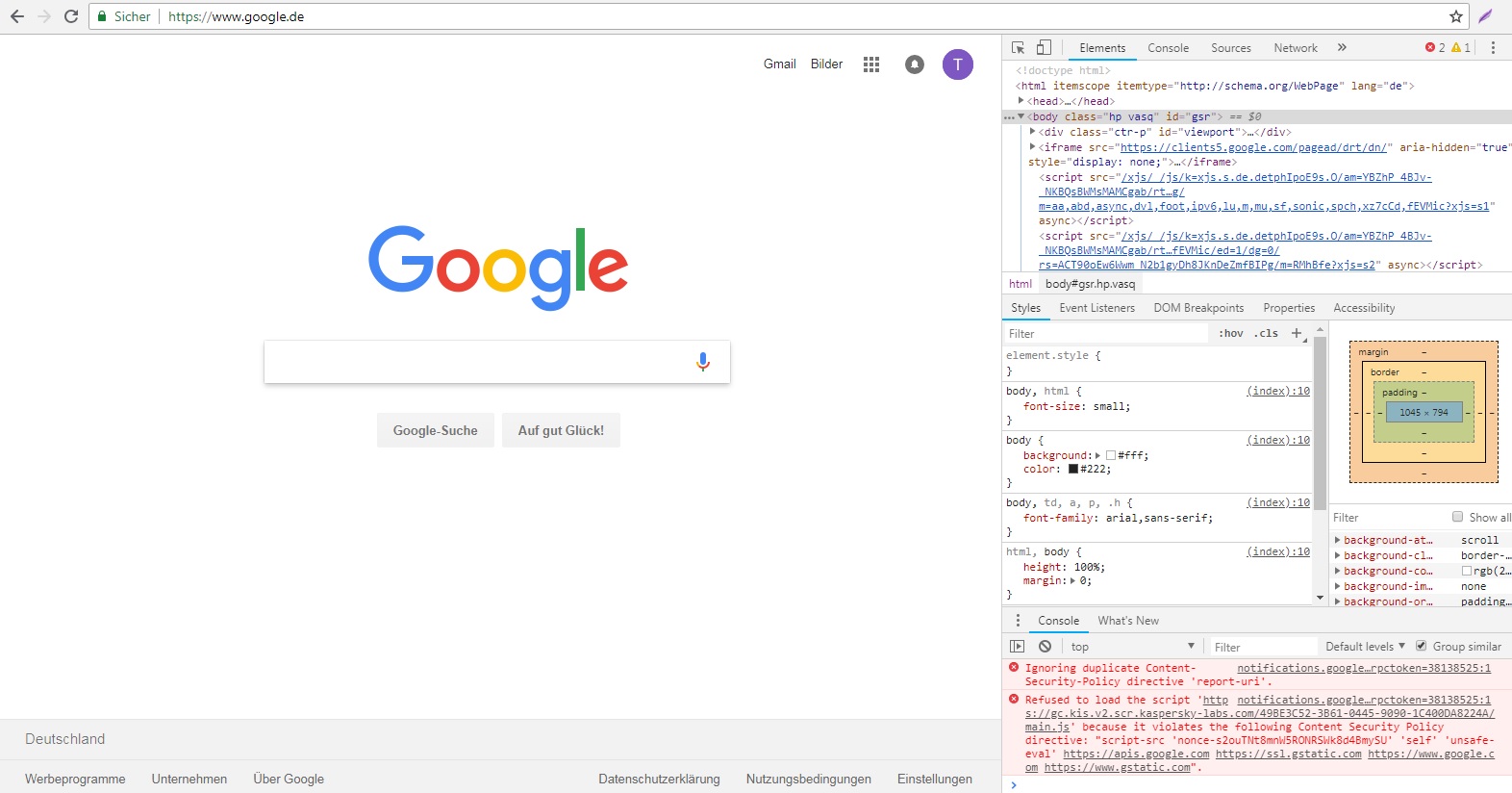1512x793 pixels.
Task: Collapse the body element node
Action: pyautogui.click(x=1021, y=116)
